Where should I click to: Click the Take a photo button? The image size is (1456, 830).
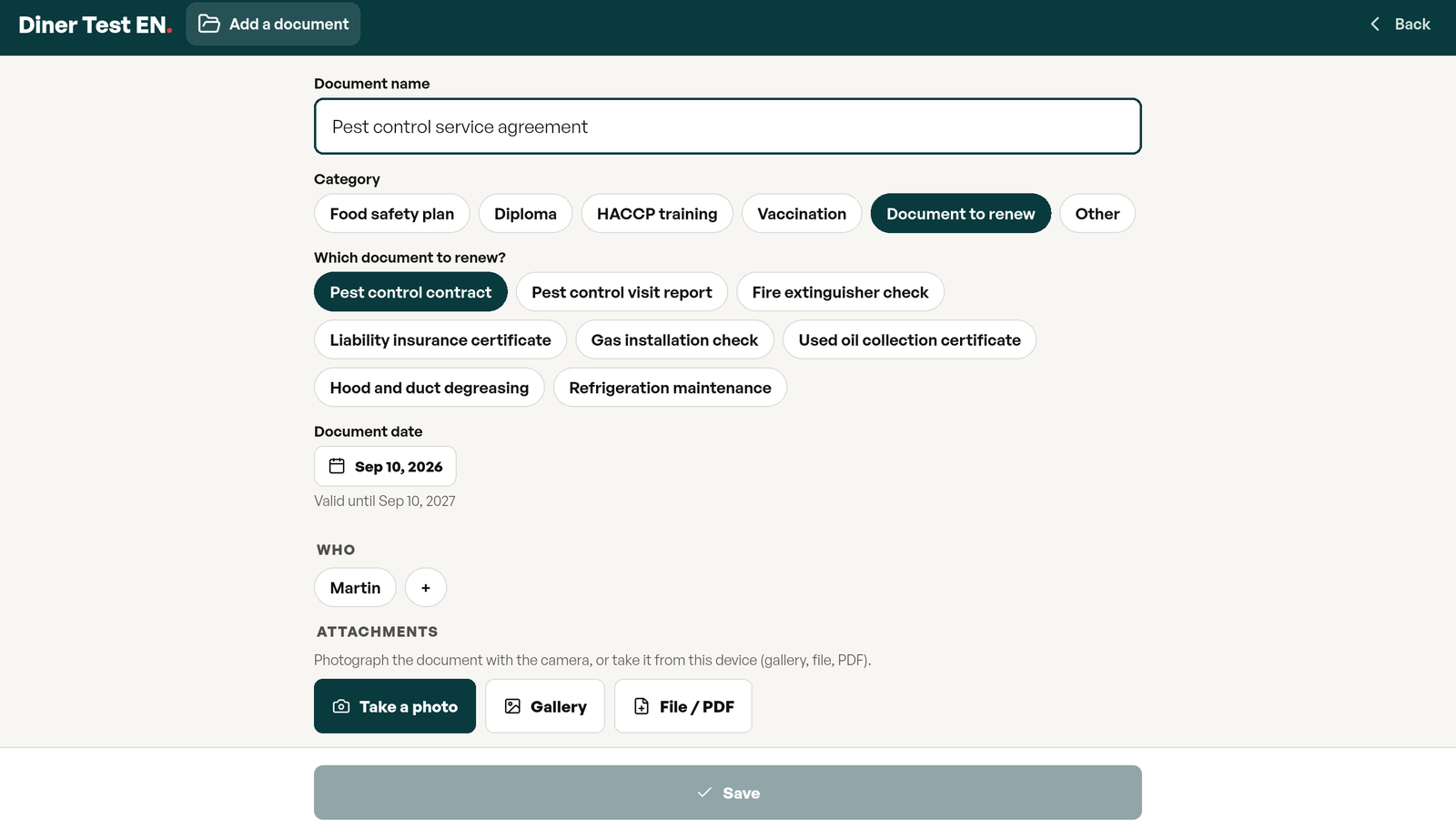pyautogui.click(x=395, y=706)
